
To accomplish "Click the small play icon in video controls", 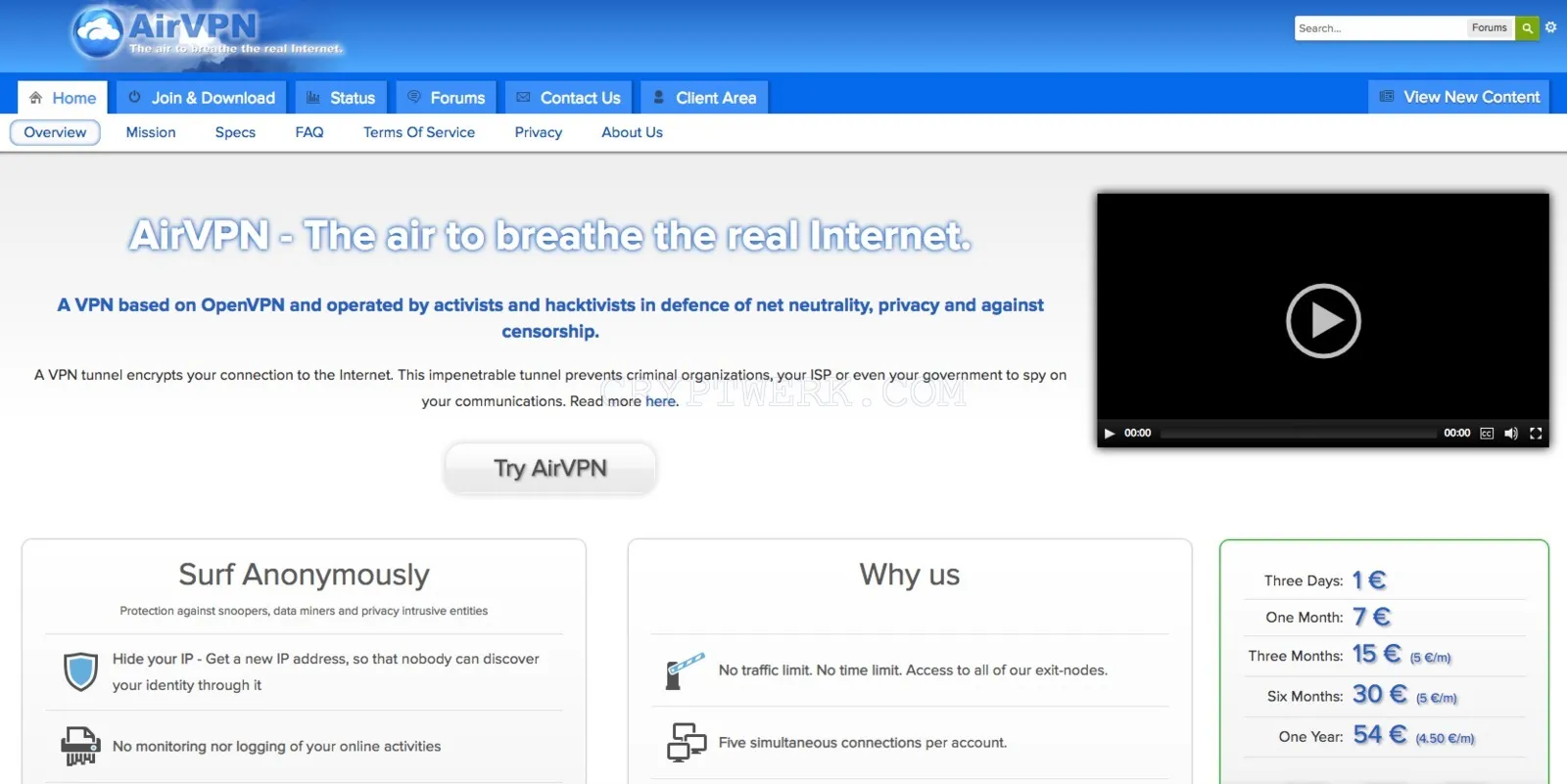I will (1110, 433).
